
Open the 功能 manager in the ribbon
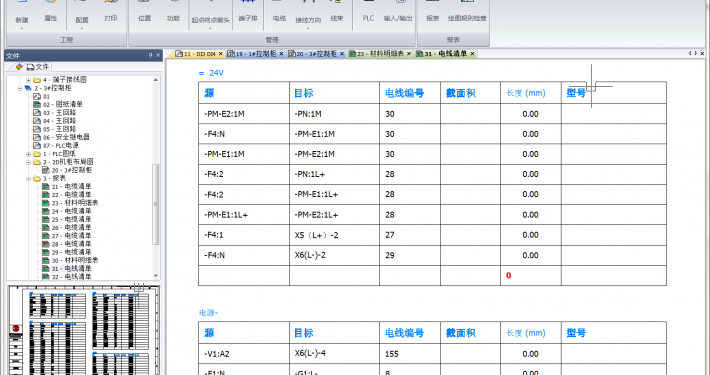[x=173, y=18]
